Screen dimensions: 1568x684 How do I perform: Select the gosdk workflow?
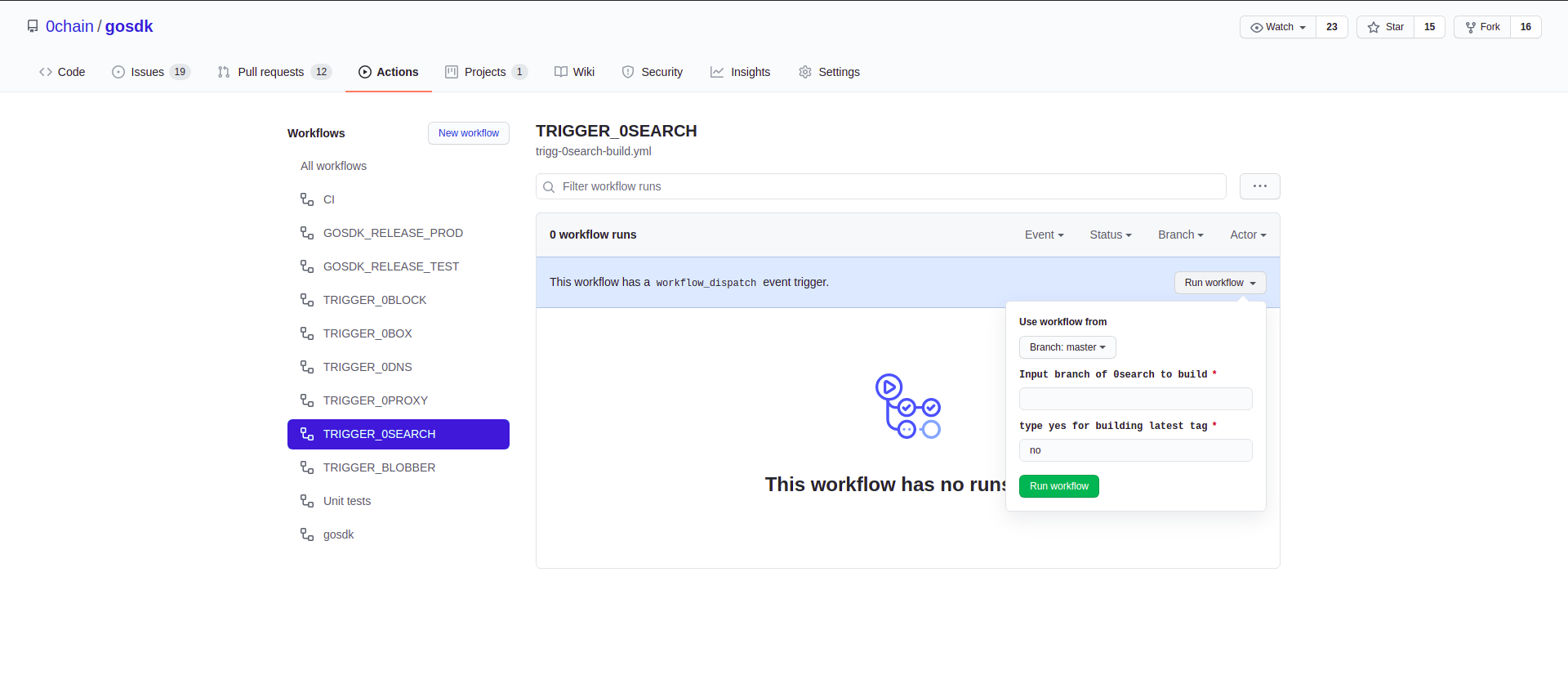tap(399, 534)
